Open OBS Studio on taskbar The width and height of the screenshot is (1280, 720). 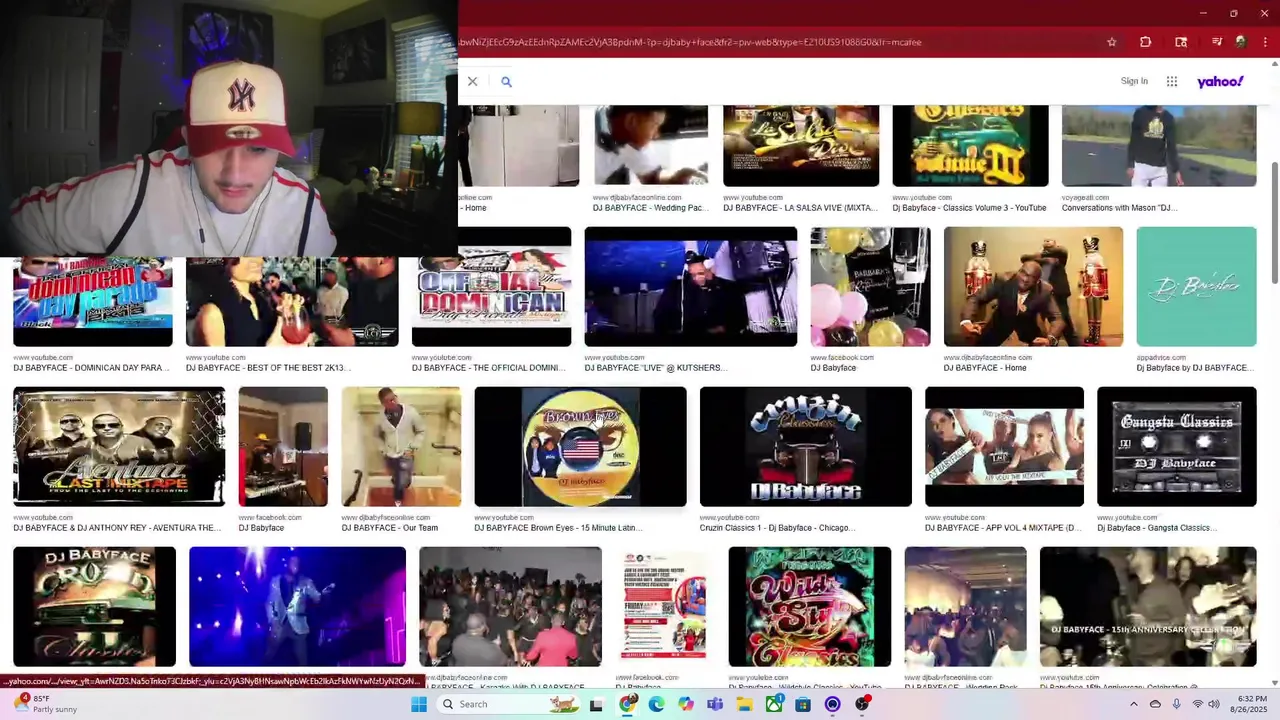(862, 704)
